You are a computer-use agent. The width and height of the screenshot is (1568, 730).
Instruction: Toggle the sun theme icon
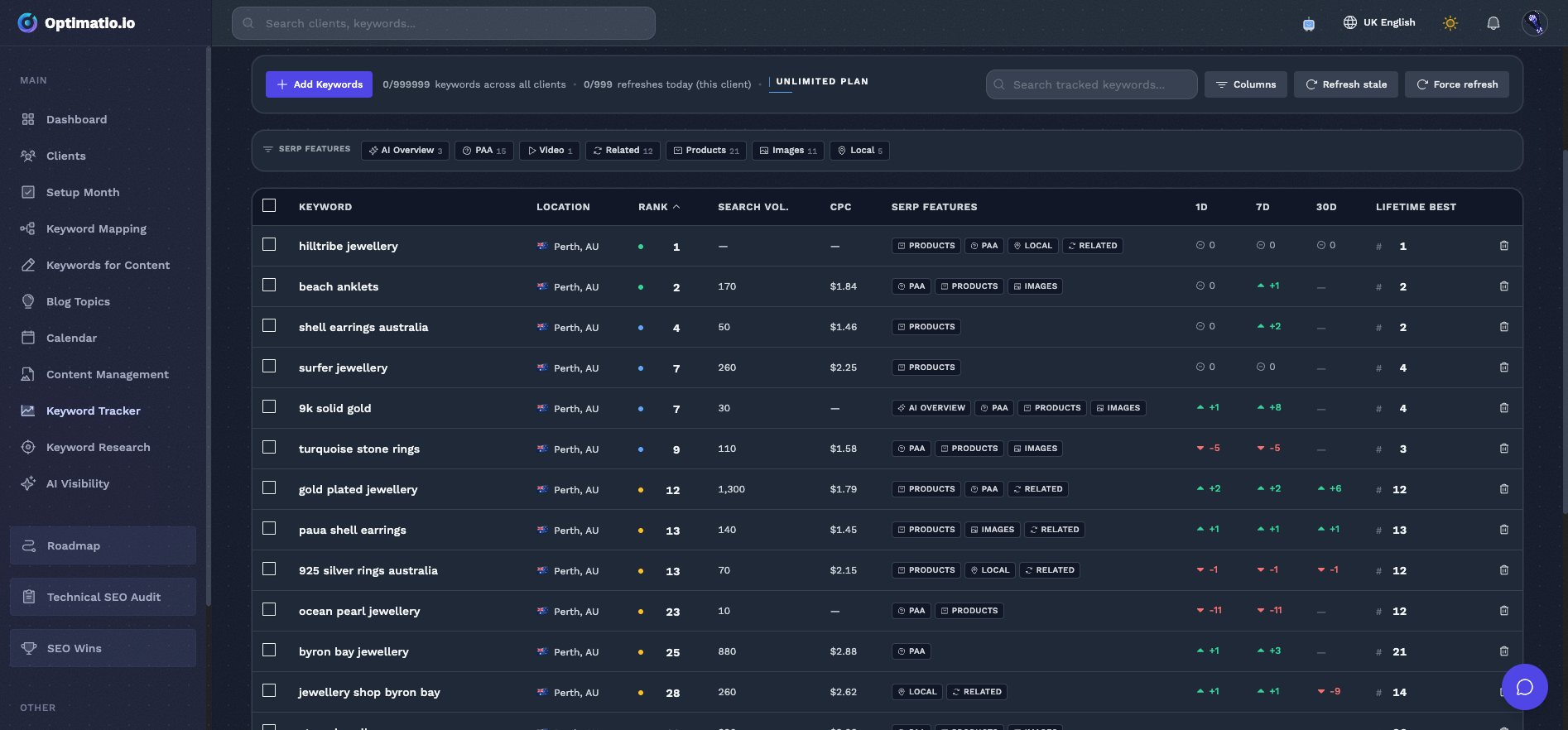1450,23
